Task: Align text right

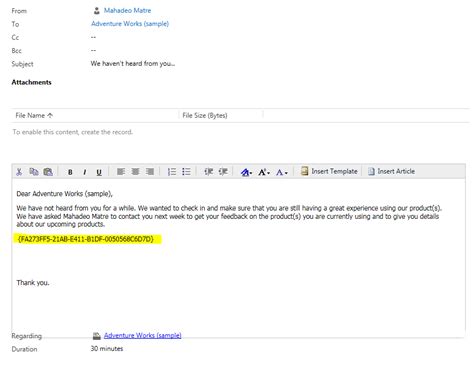Action: (x=150, y=172)
